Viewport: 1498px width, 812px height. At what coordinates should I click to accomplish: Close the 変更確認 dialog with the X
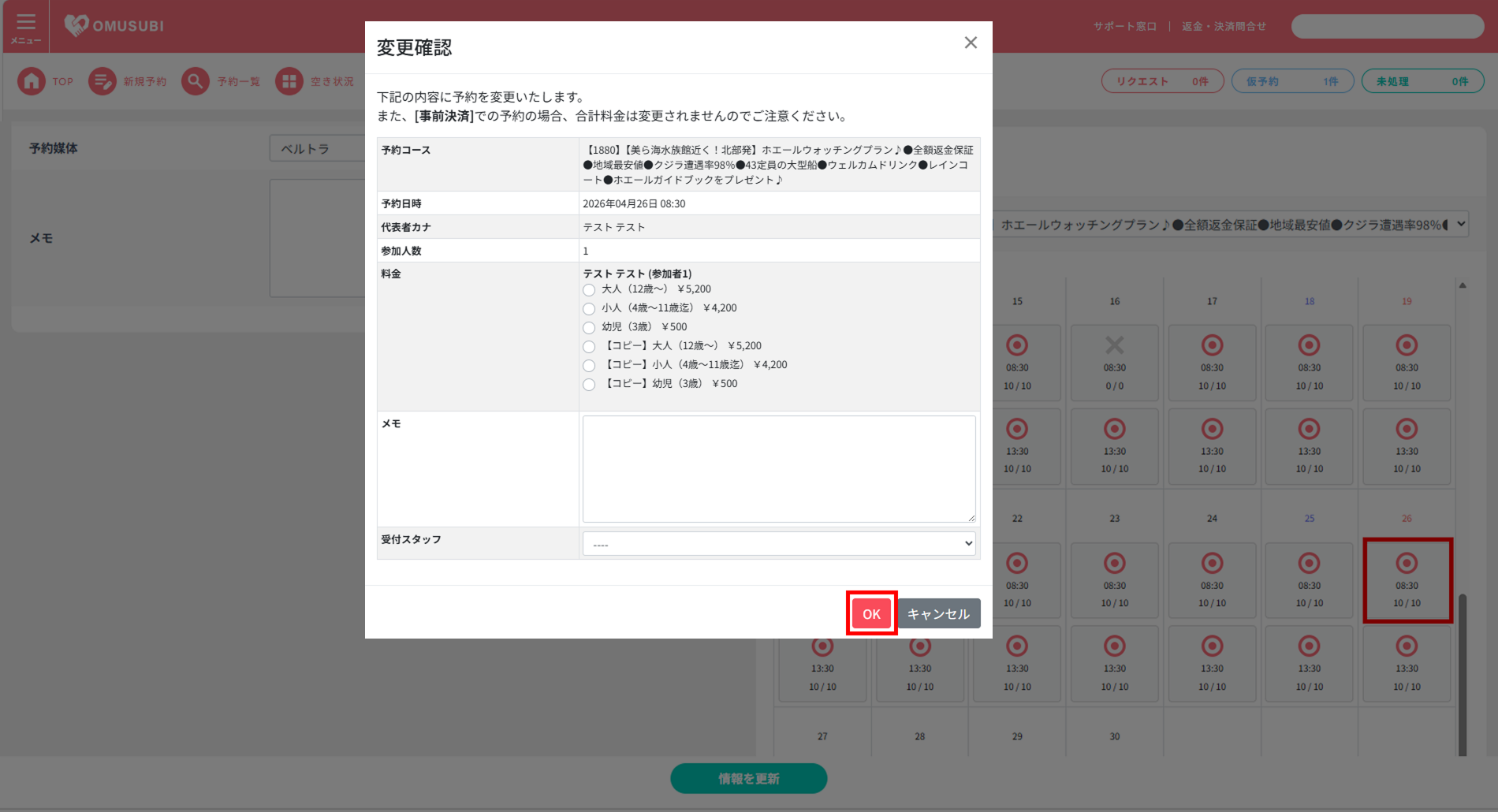click(971, 43)
